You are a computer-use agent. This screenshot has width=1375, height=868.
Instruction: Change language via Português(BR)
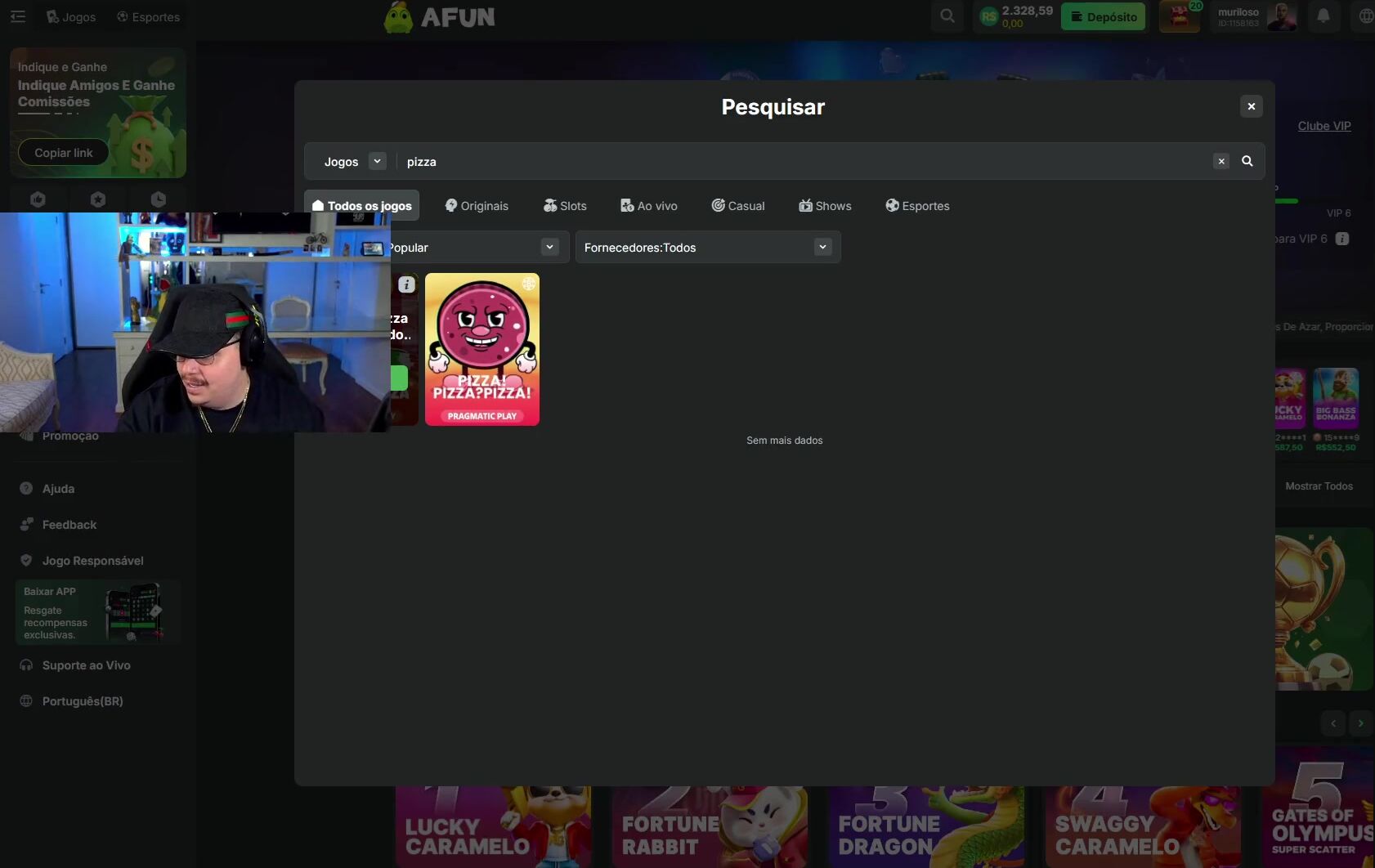(83, 700)
